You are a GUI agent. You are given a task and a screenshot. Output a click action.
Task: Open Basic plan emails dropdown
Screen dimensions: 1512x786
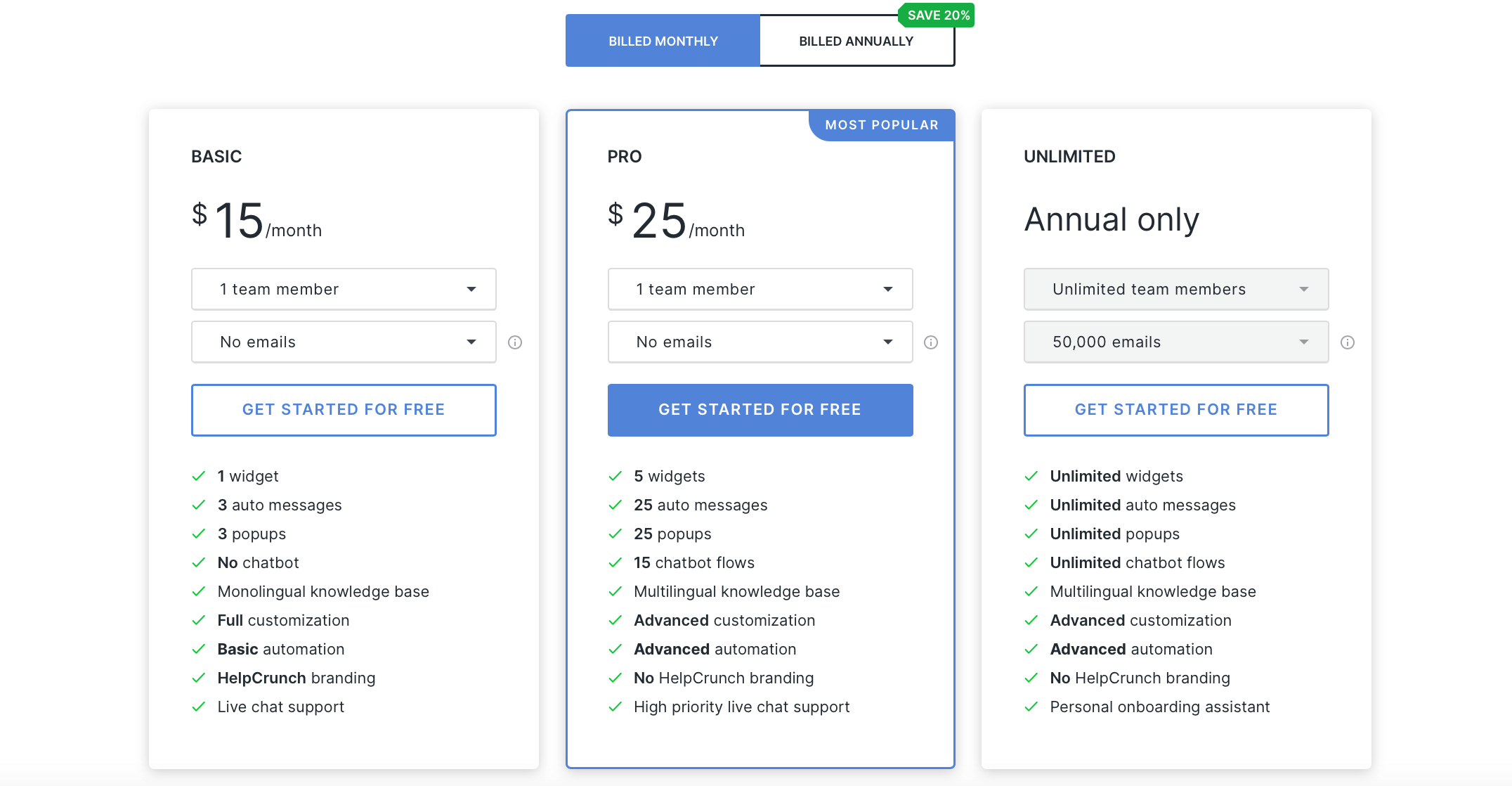(x=344, y=342)
